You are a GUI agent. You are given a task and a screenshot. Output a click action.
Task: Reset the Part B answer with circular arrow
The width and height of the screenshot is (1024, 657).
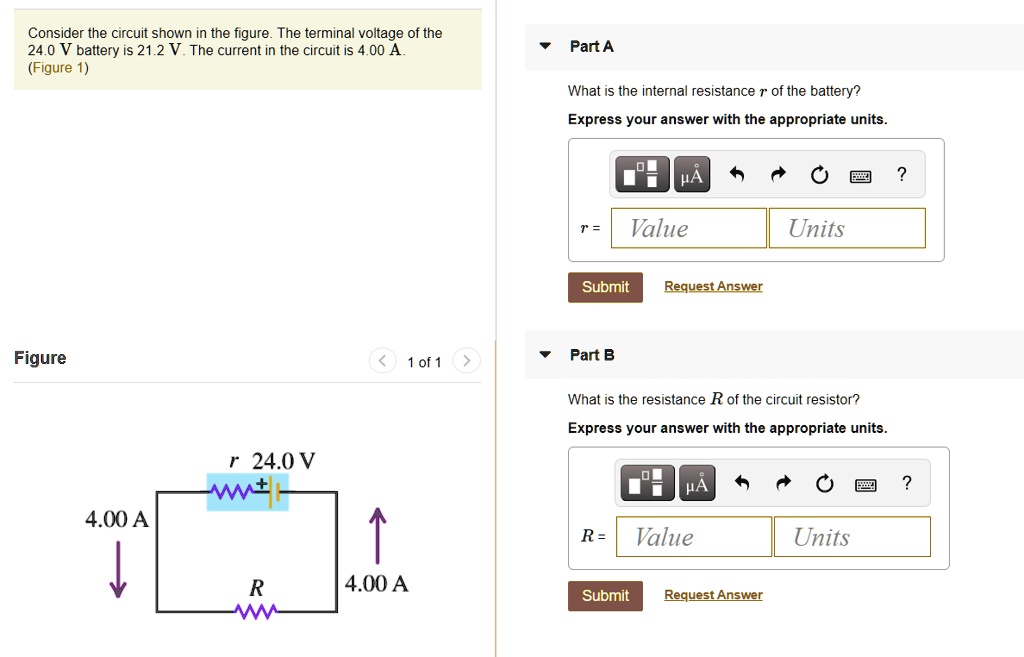click(824, 482)
